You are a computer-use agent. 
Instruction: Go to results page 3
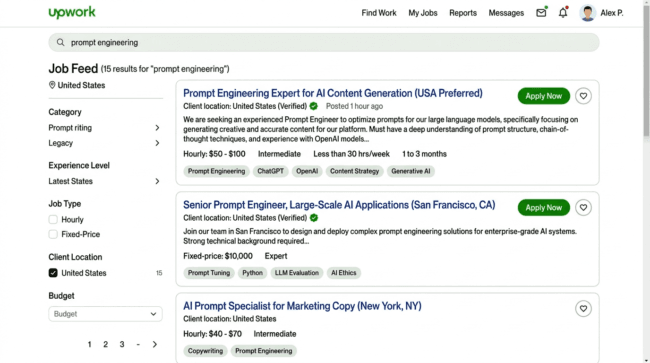(x=122, y=344)
